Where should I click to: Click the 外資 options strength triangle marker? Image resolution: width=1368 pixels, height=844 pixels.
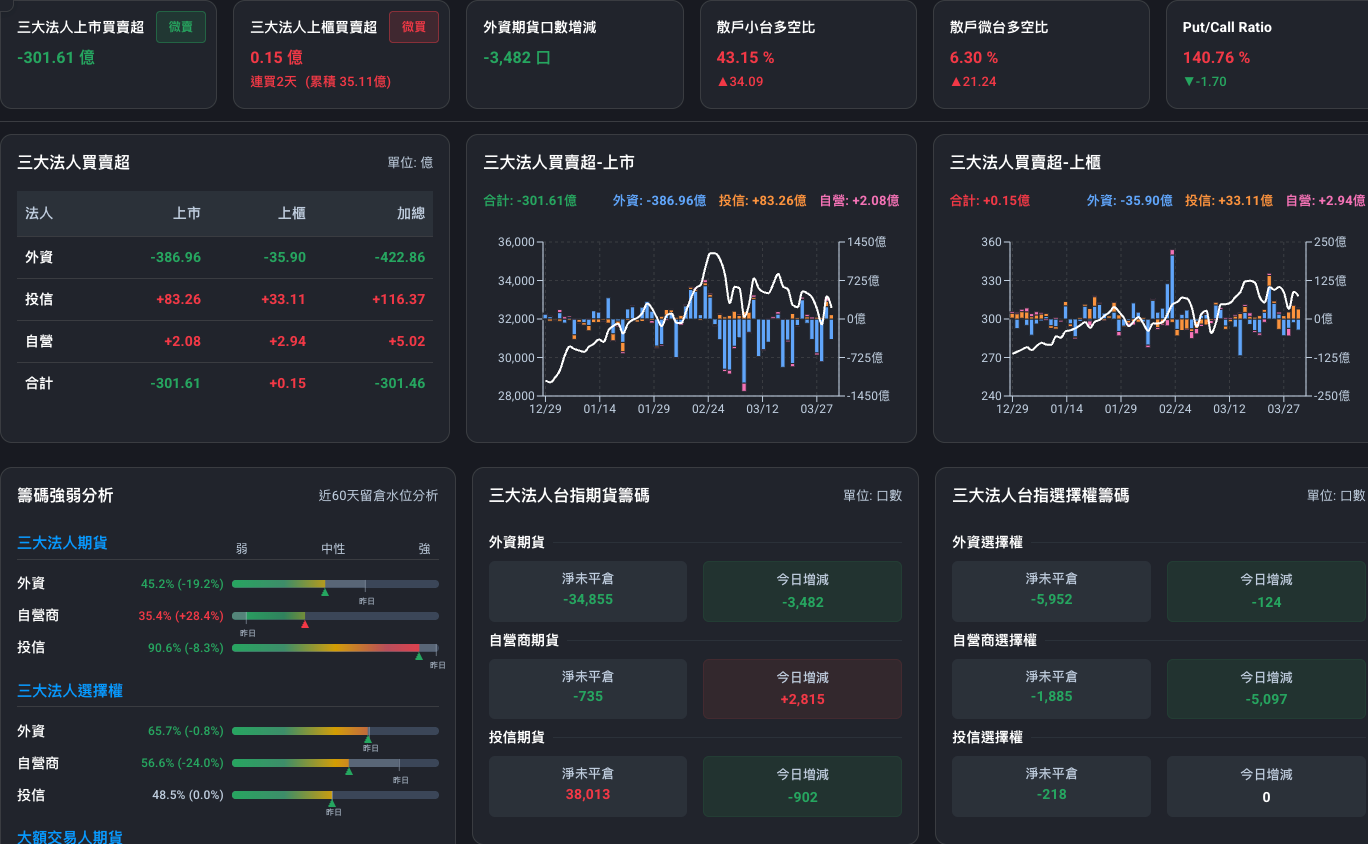tap(367, 740)
